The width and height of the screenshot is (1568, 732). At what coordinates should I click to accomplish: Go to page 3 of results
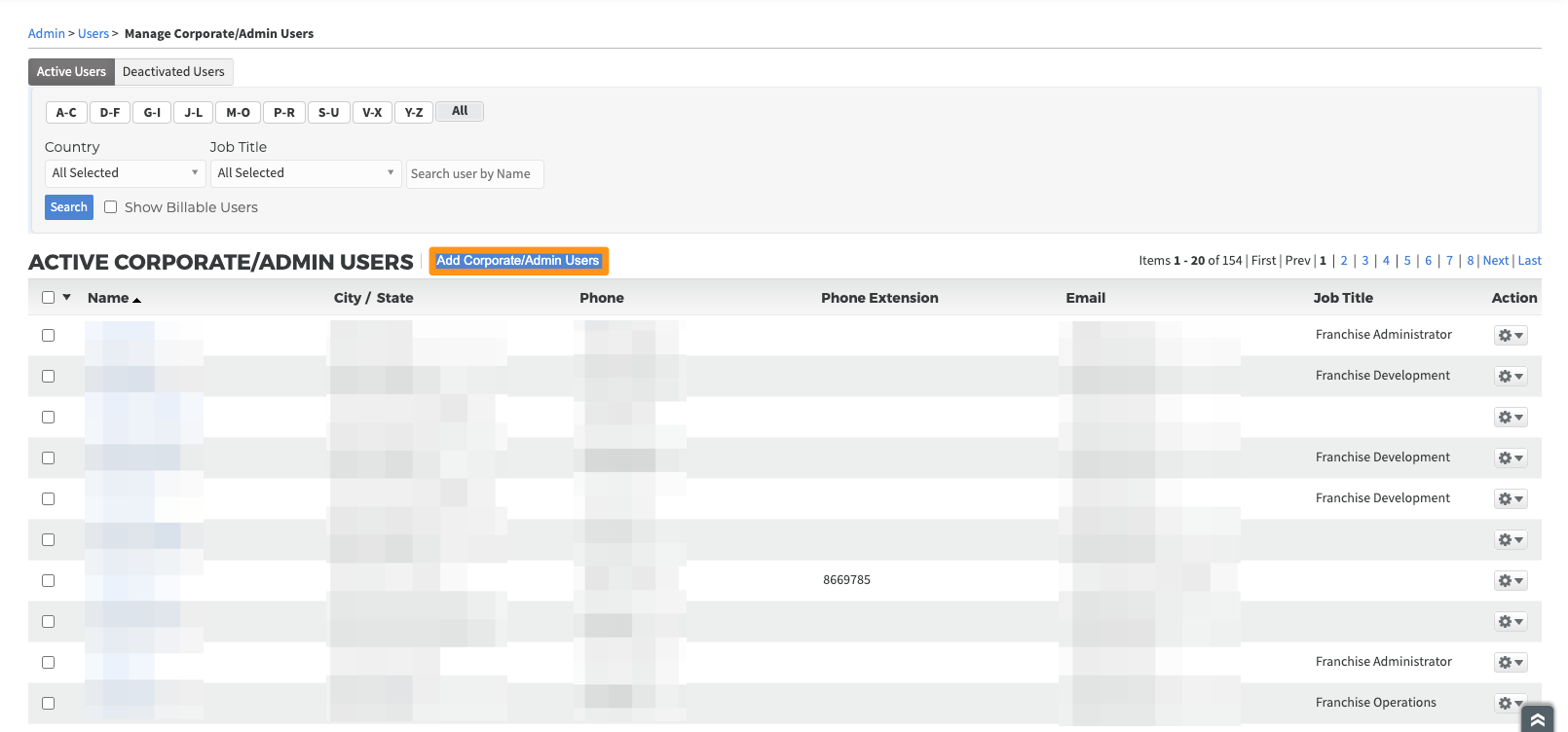pos(1365,261)
